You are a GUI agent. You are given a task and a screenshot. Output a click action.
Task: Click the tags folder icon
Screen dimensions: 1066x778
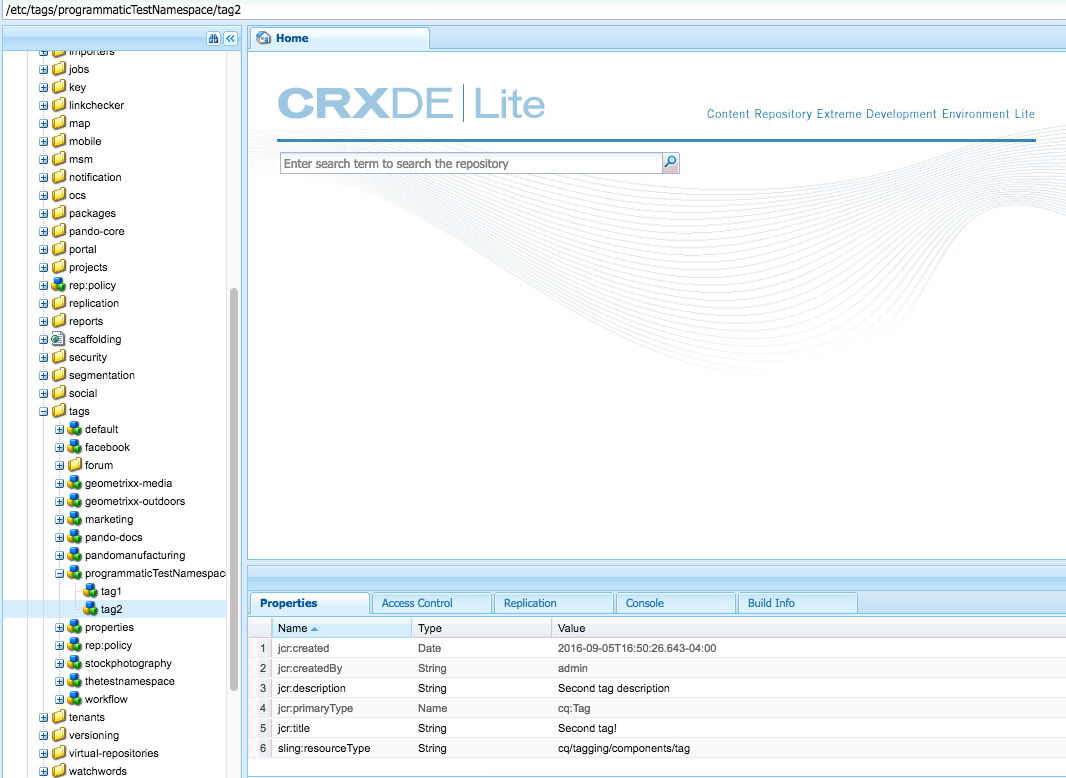pyautogui.click(x=59, y=411)
